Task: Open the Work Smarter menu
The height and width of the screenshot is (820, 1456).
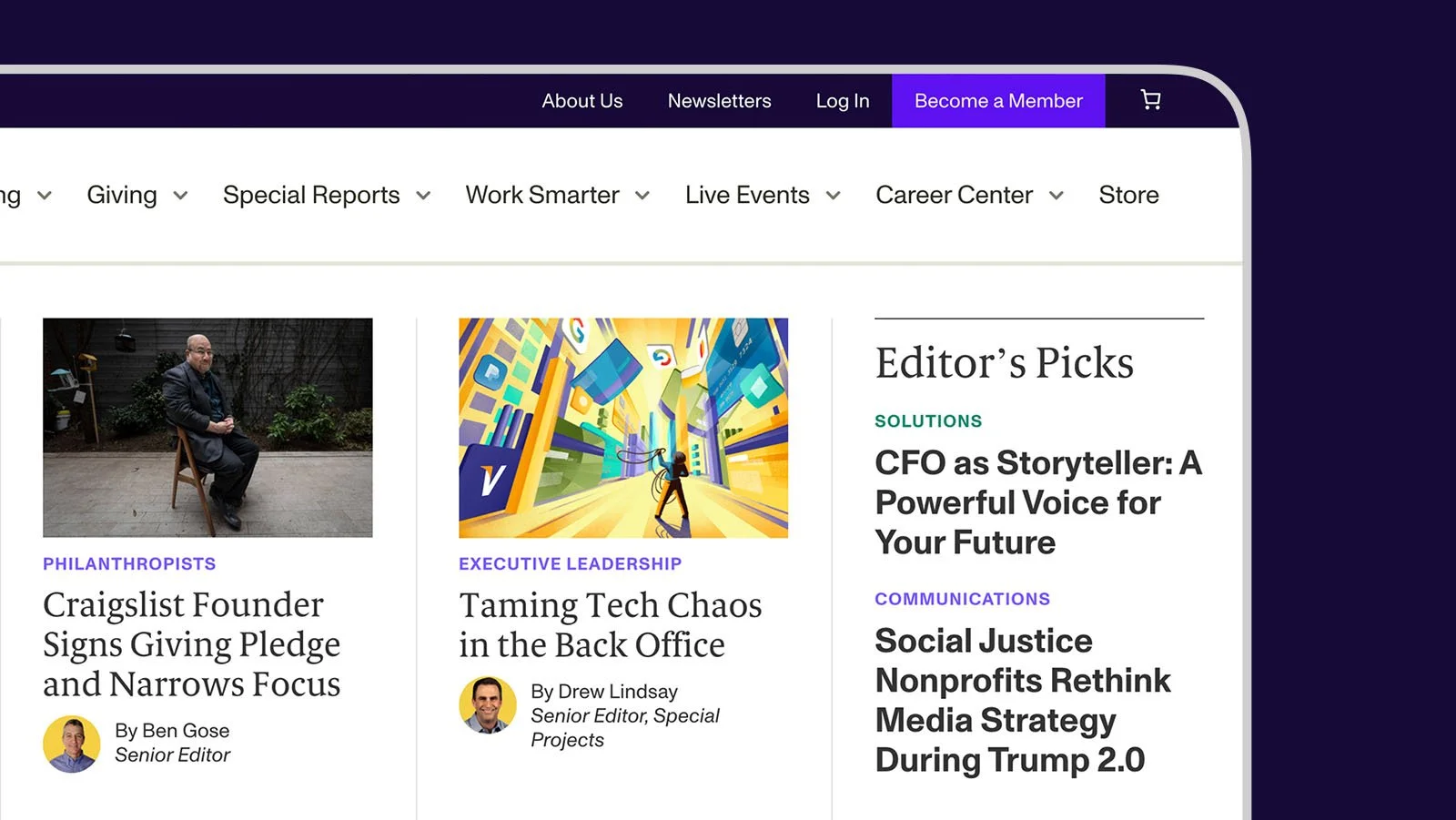Action: [x=542, y=195]
